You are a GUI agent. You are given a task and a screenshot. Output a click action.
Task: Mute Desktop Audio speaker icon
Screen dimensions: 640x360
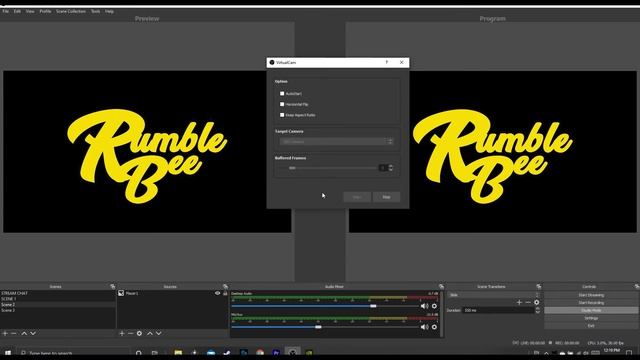click(x=424, y=306)
